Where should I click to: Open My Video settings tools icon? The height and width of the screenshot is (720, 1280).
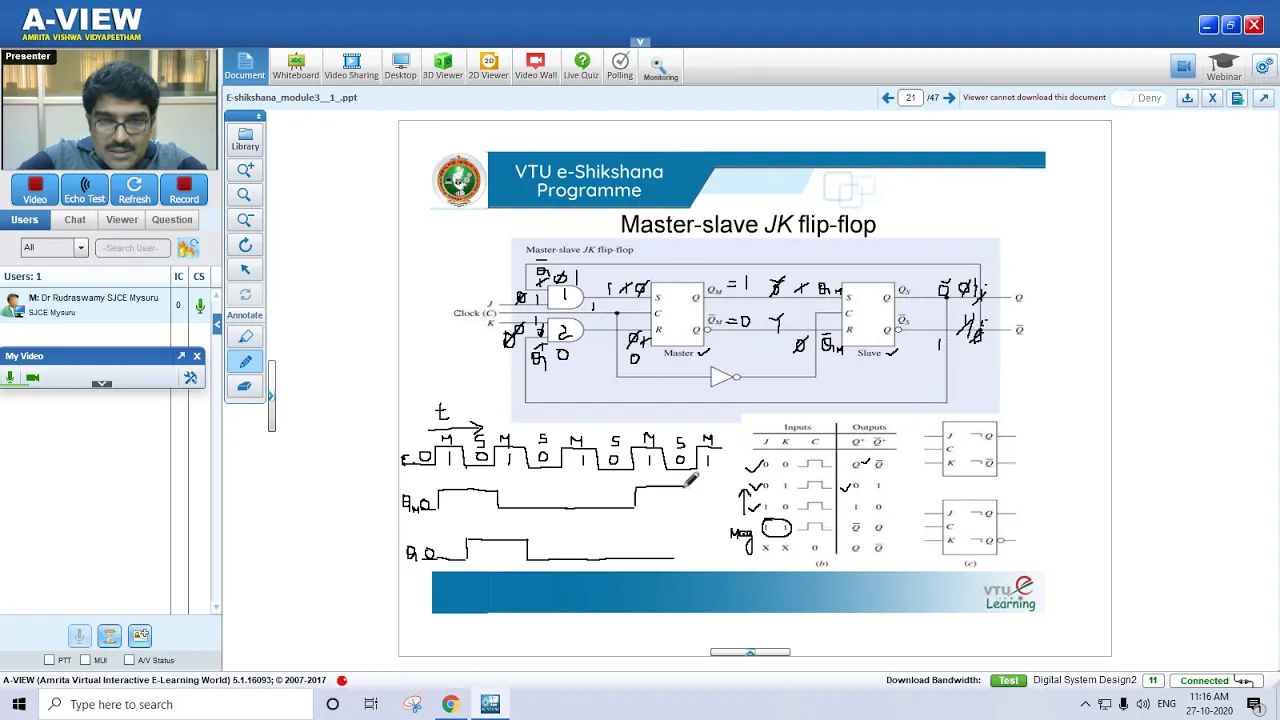(190, 378)
